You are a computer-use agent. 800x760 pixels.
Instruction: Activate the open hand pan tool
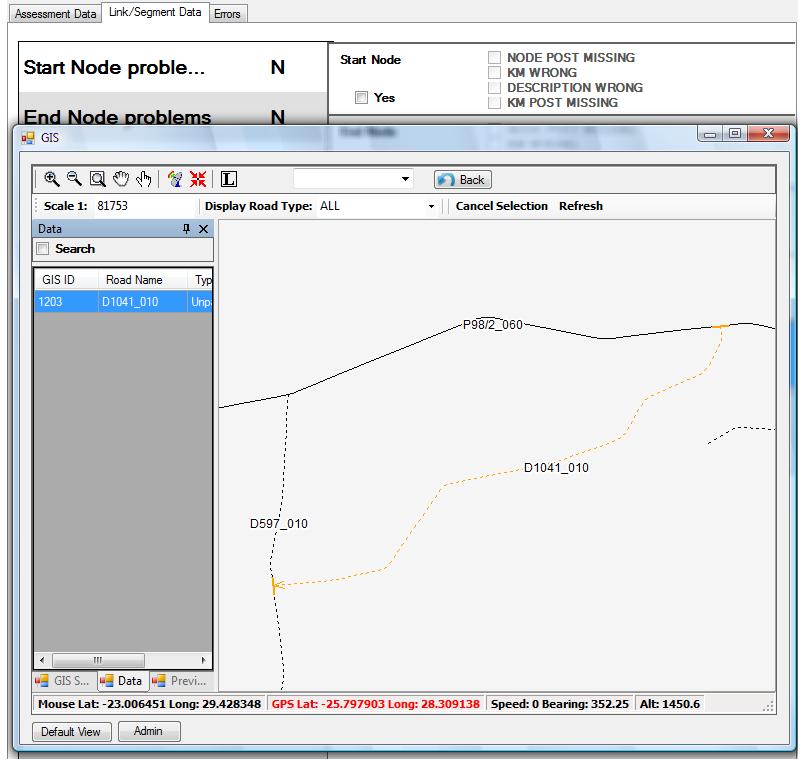coord(121,179)
